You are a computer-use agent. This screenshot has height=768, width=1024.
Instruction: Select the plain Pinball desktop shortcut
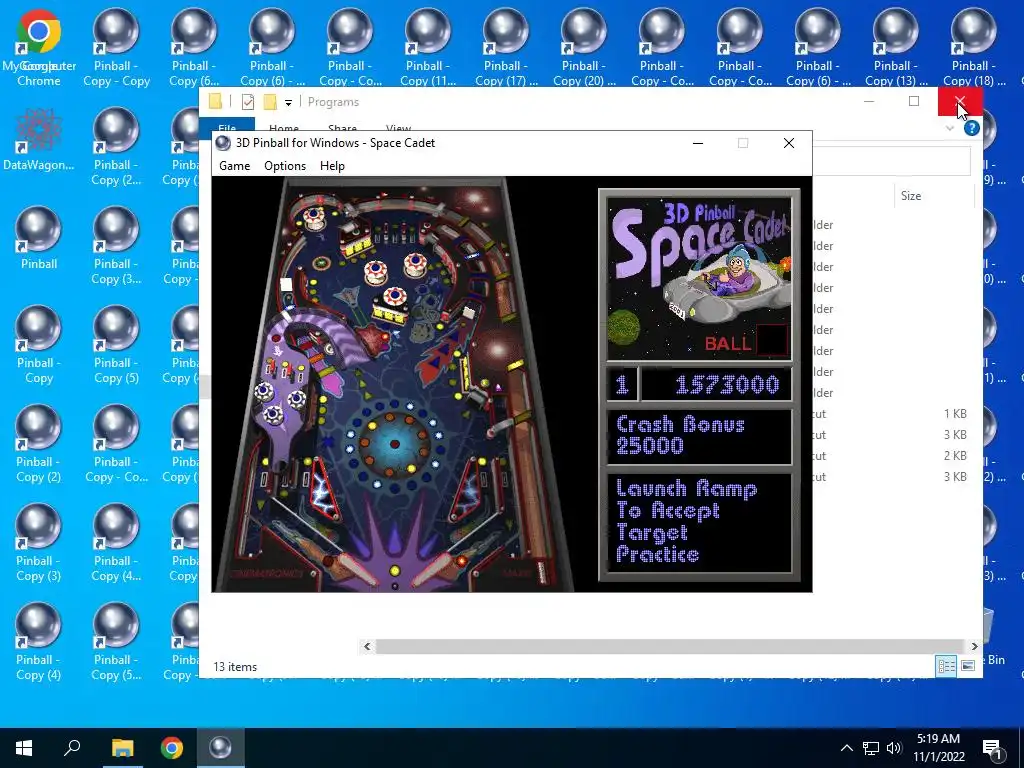(39, 238)
